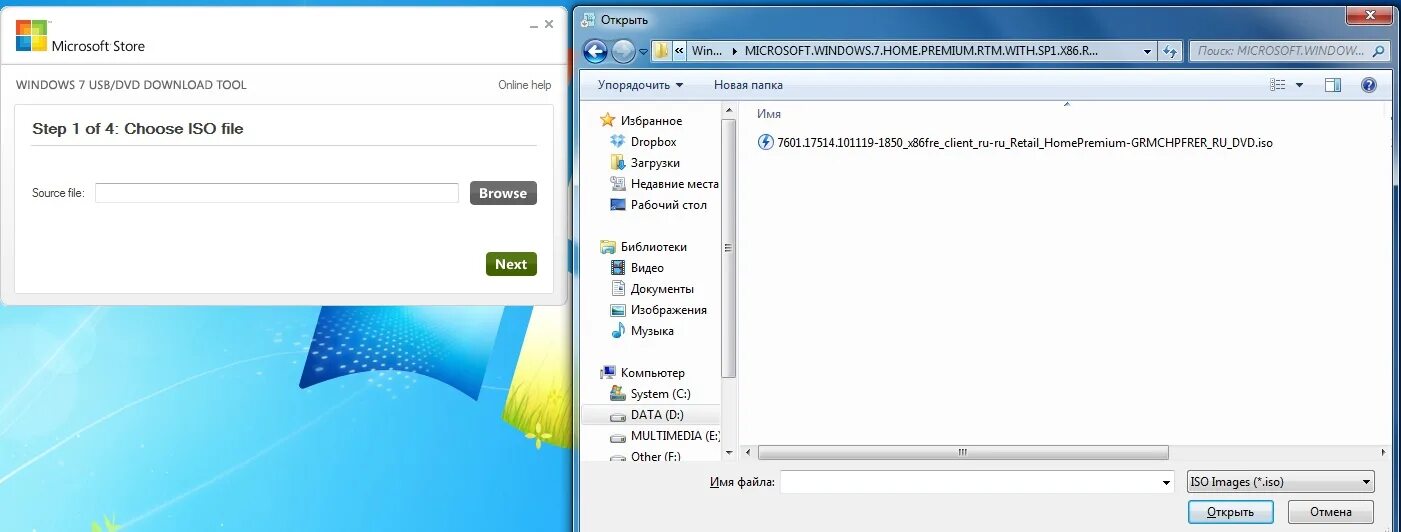1401x532 pixels.
Task: Click the Microsoft Store logo
Action: tap(32, 36)
